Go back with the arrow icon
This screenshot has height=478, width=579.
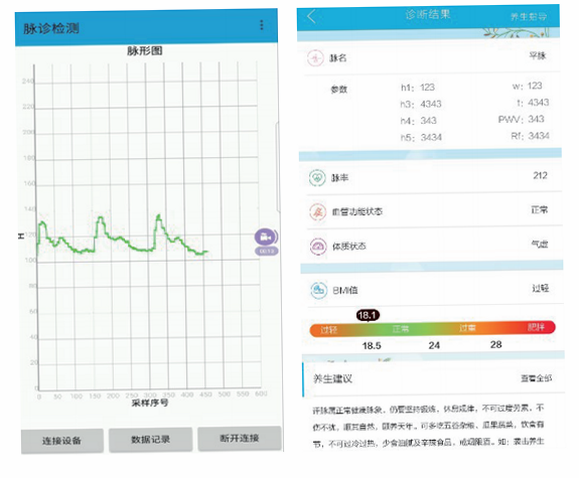[311, 16]
